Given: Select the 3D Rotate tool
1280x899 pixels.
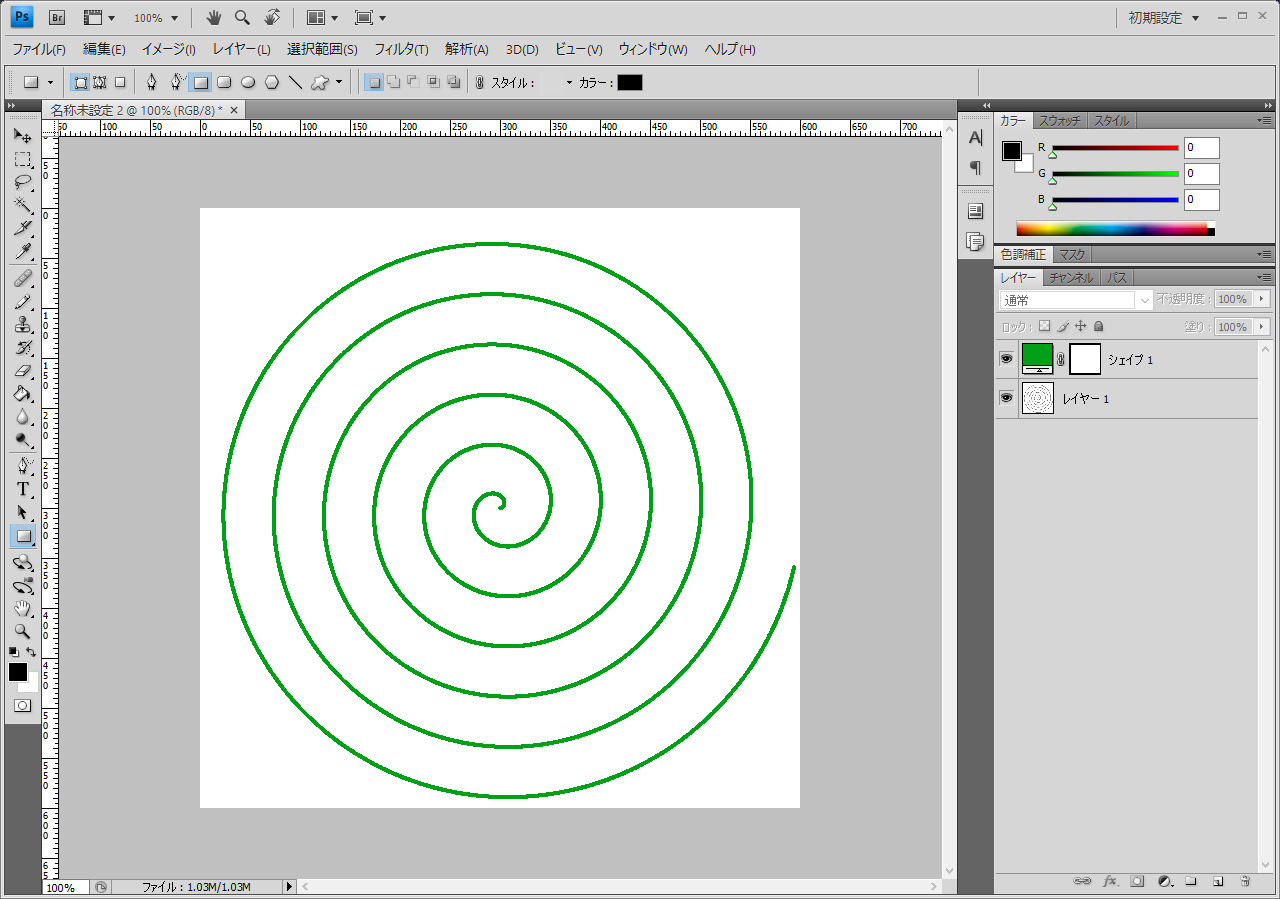Looking at the screenshot, I should tap(22, 563).
